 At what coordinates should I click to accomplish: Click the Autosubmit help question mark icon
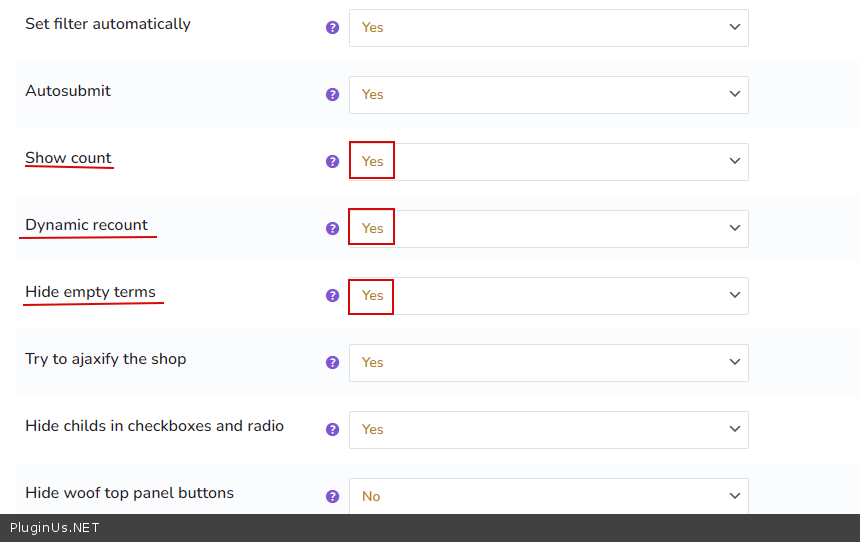coord(333,95)
